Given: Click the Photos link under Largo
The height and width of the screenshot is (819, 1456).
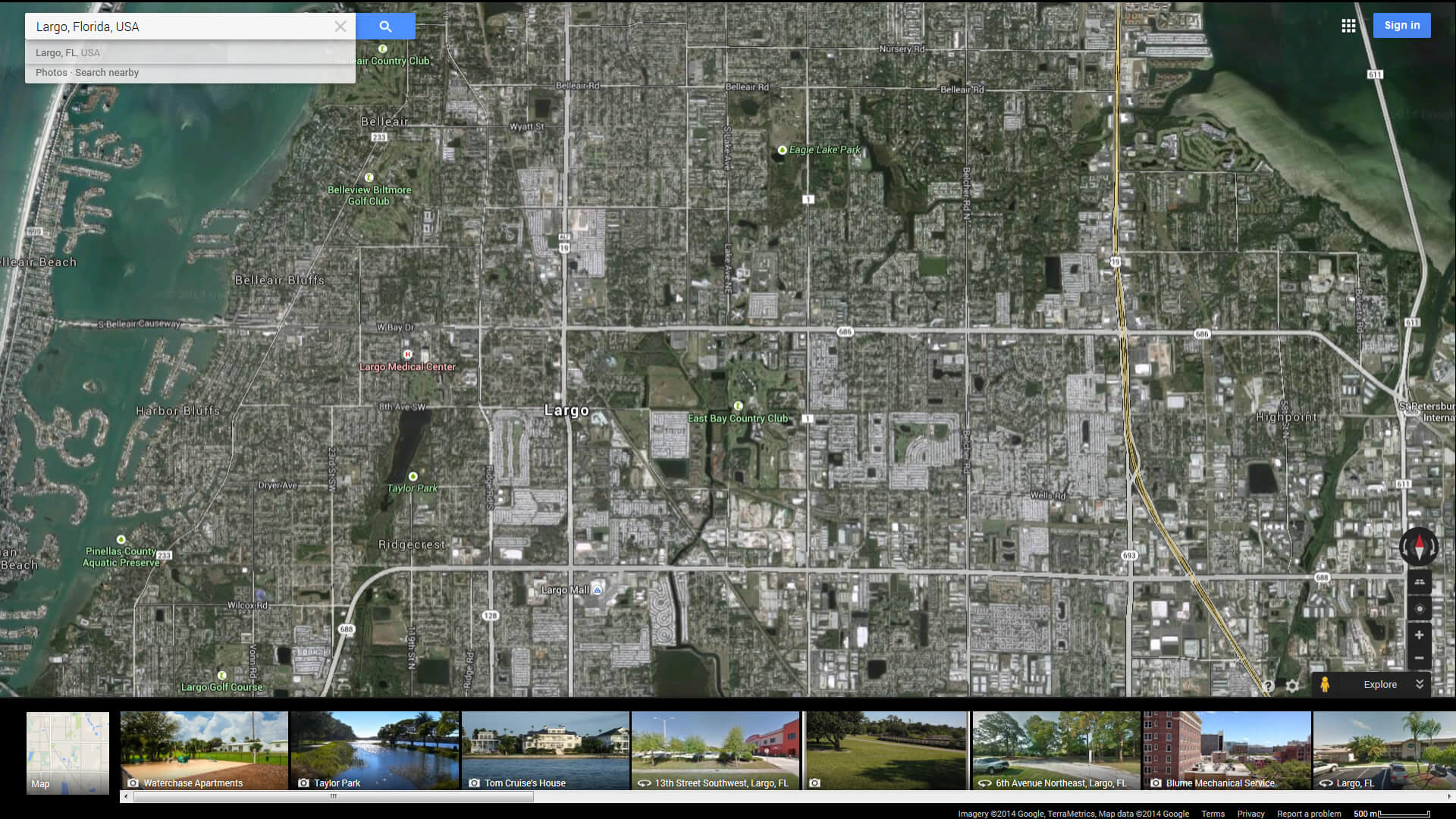Looking at the screenshot, I should pos(51,73).
